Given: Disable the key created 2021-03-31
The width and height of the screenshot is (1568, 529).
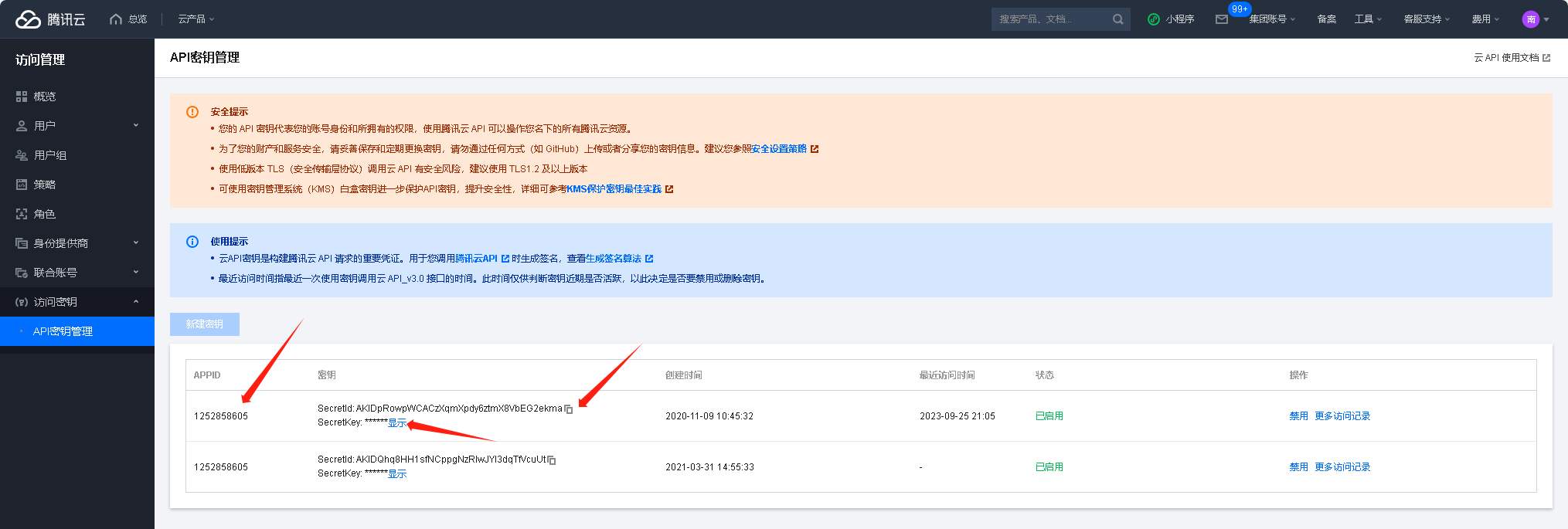Looking at the screenshot, I should tap(1298, 467).
